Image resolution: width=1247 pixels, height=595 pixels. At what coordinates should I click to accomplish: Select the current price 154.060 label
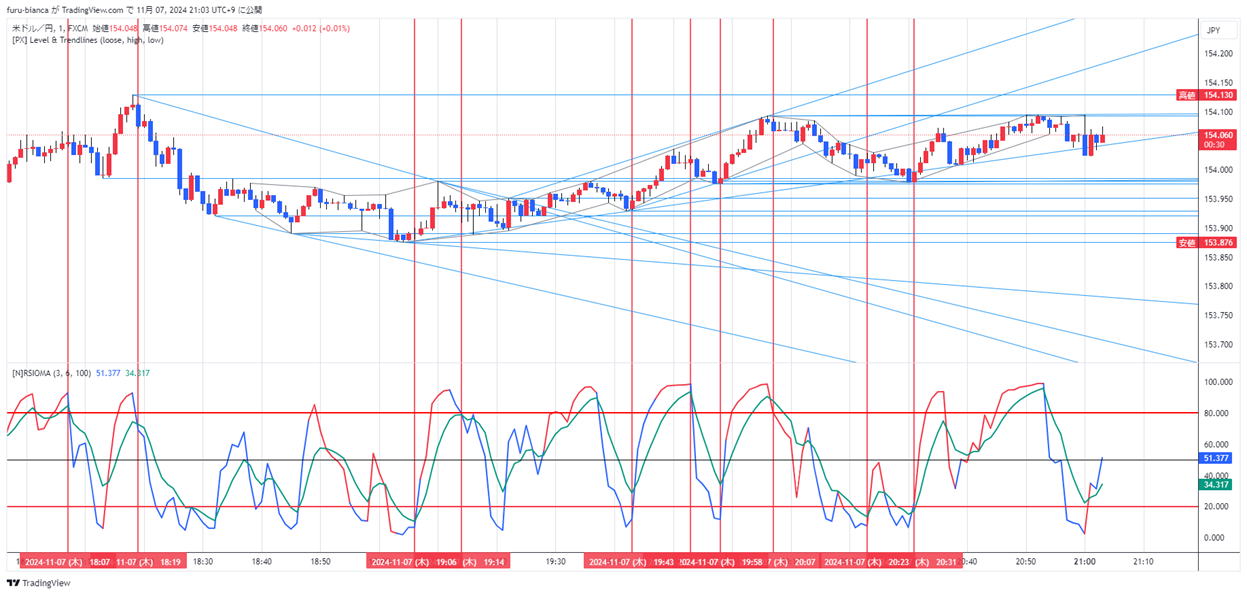coord(1217,135)
